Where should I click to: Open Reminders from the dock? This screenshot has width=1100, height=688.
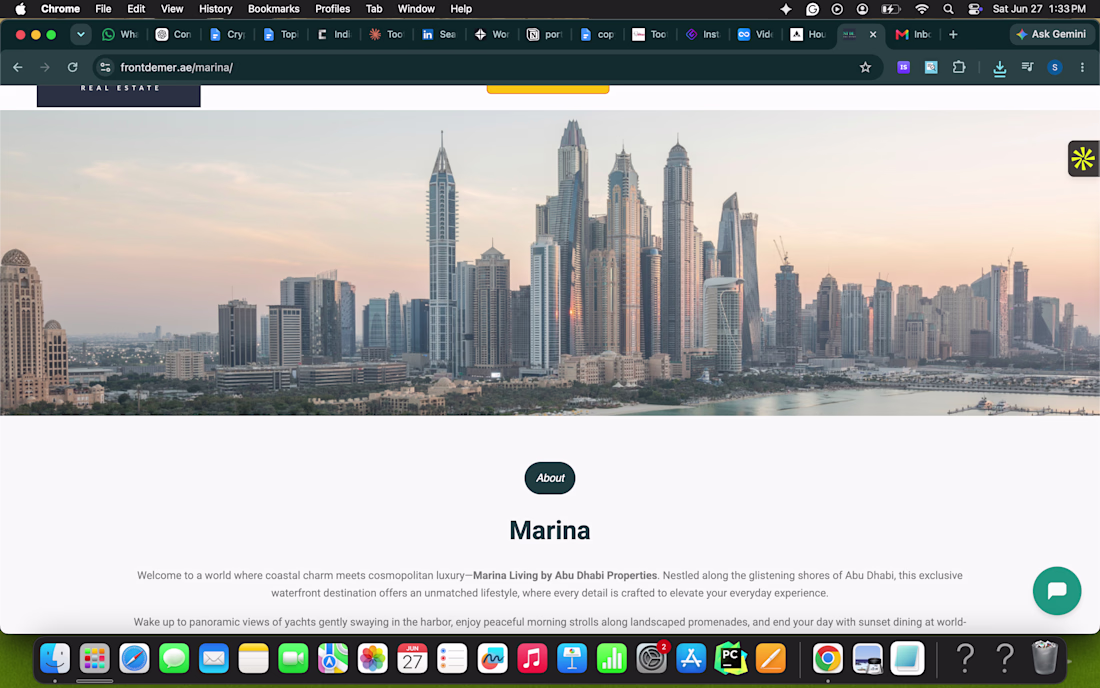click(452, 659)
